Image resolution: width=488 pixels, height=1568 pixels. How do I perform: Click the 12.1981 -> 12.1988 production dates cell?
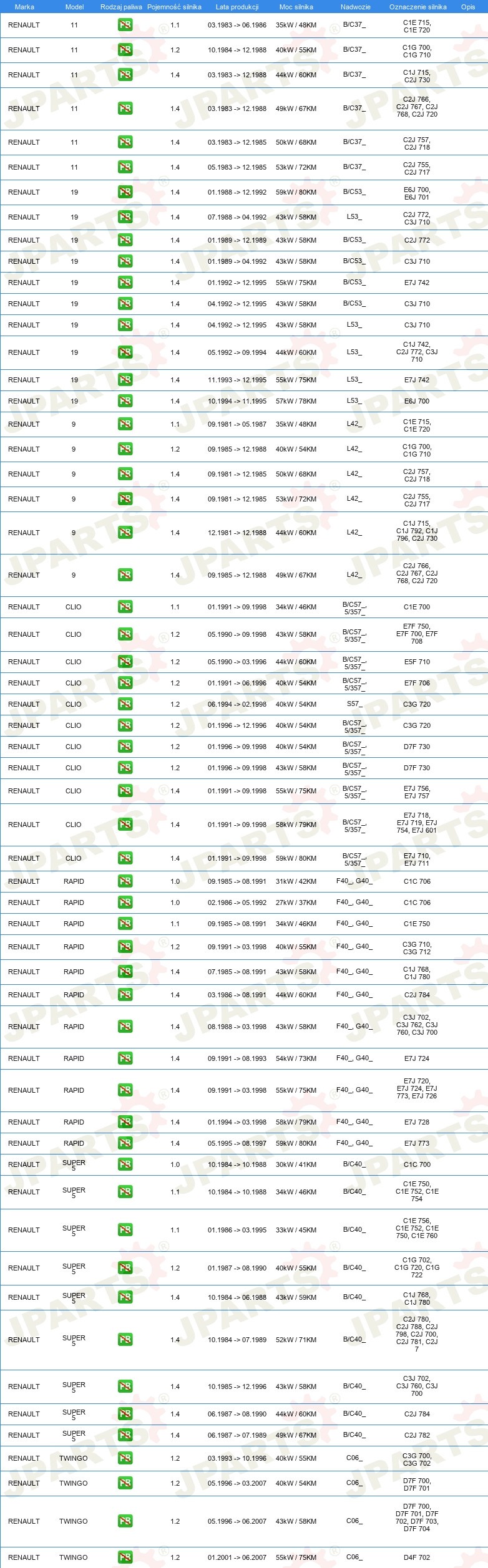point(237,533)
